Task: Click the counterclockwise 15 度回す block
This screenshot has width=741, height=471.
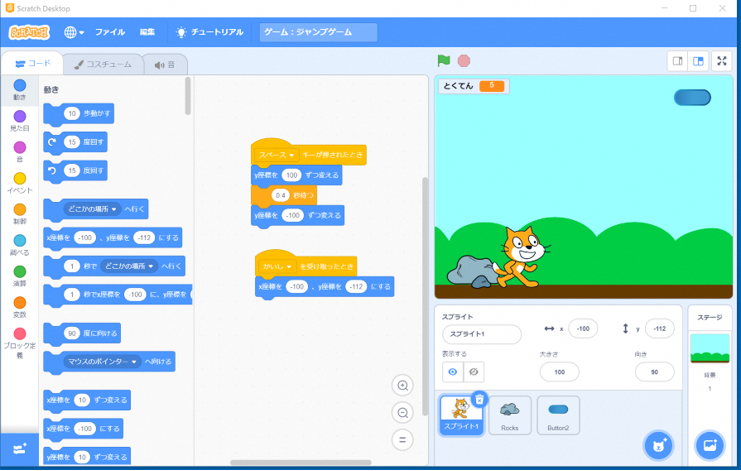Action: point(75,171)
